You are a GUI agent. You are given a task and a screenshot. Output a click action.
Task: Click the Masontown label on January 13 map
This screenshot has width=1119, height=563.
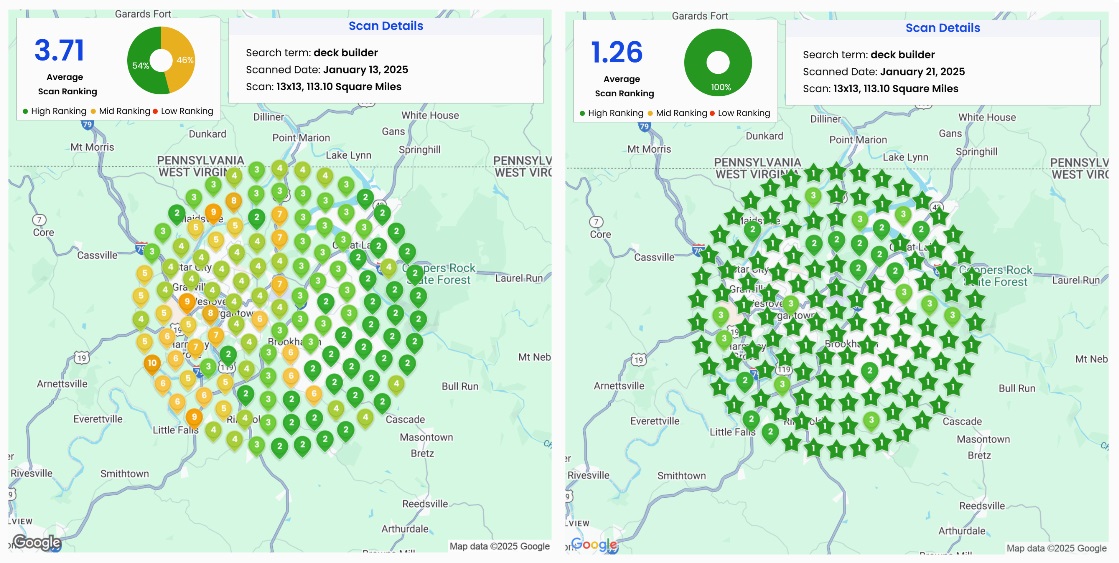tap(426, 437)
